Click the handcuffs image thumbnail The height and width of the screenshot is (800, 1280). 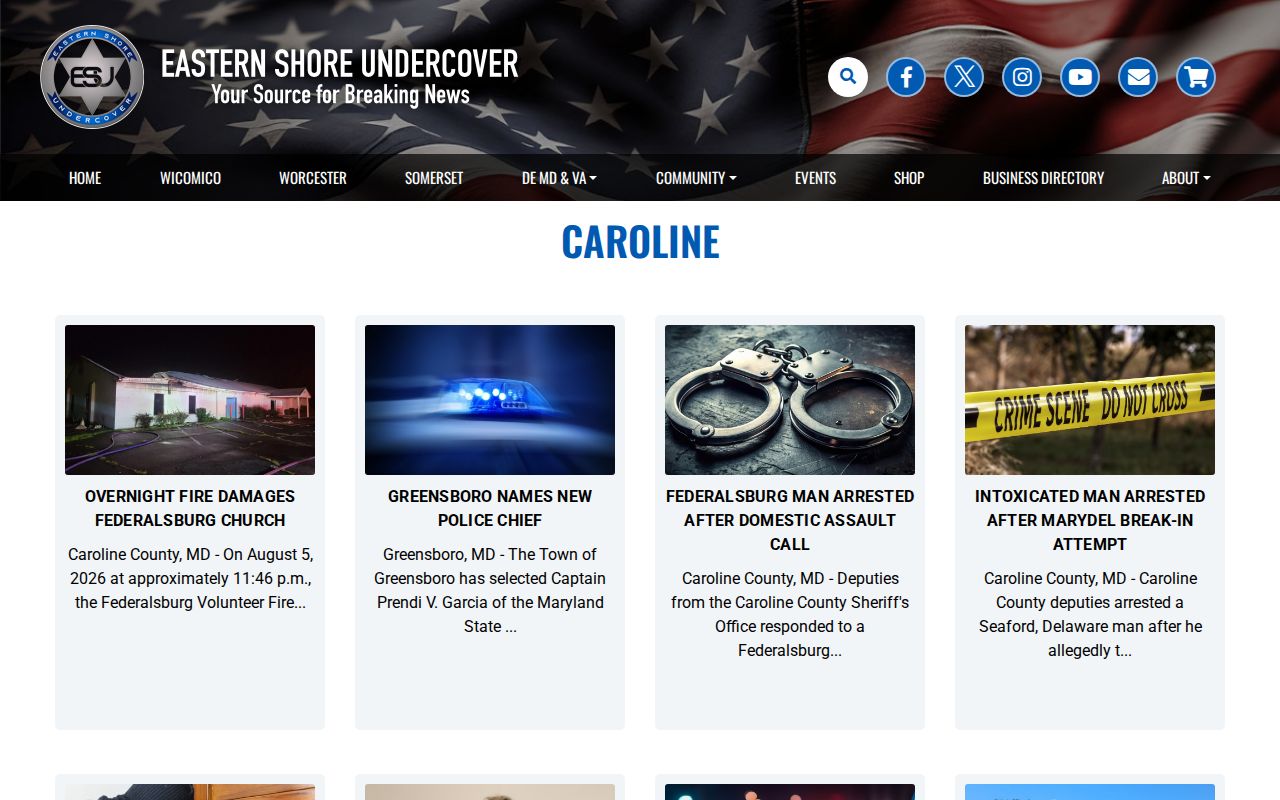pos(790,400)
